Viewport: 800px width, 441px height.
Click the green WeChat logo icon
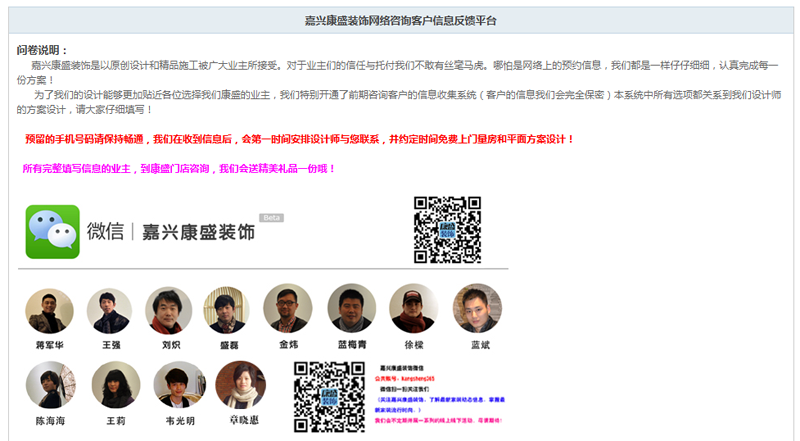[x=53, y=232]
